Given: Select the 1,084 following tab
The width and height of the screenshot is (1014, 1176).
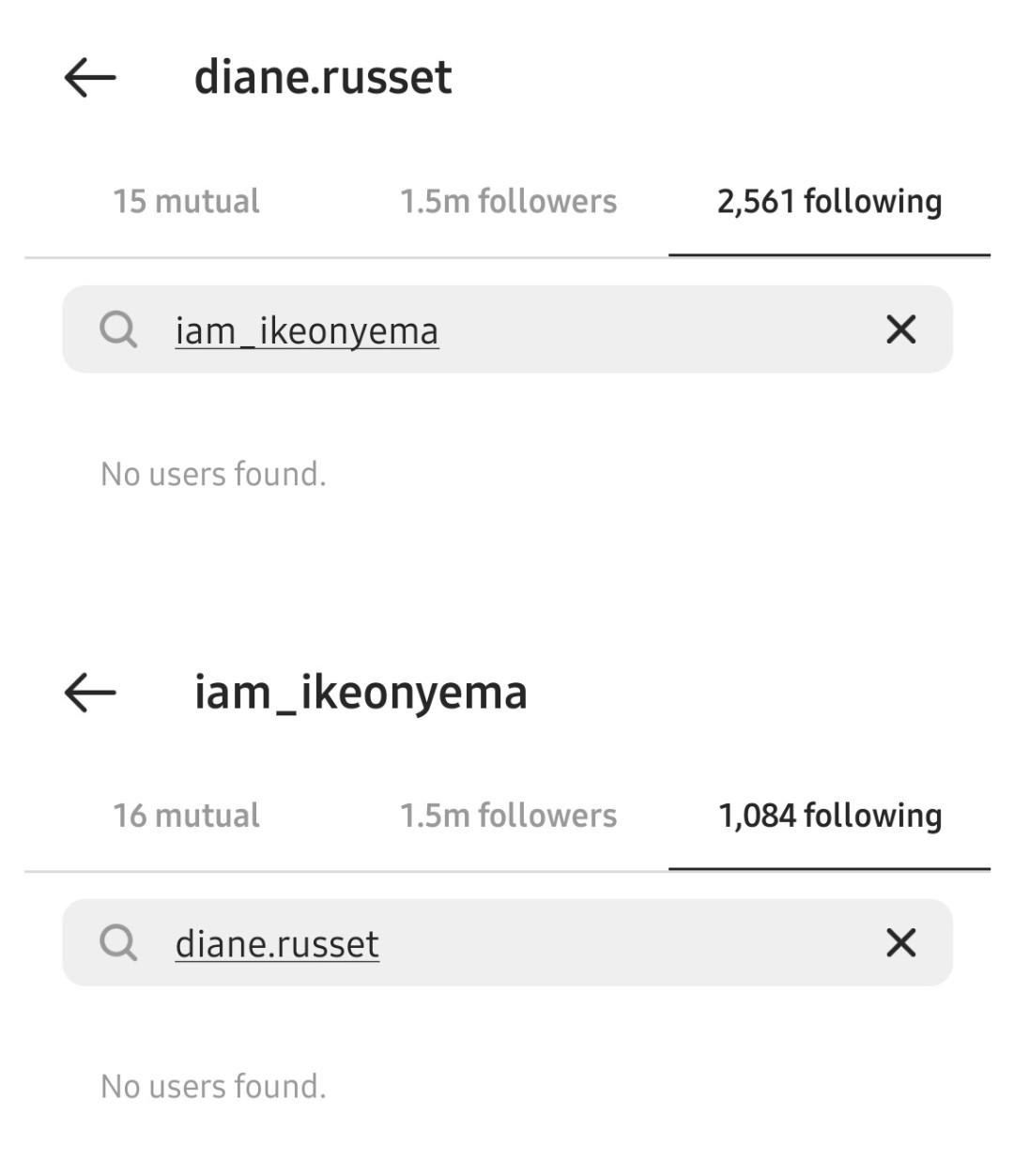Looking at the screenshot, I should 829,816.
